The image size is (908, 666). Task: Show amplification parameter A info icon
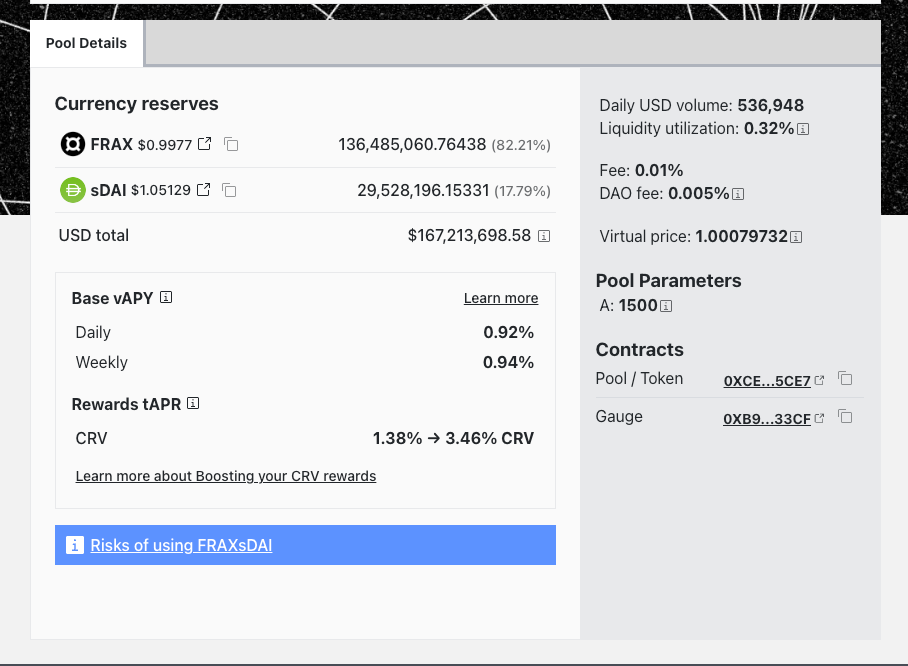666,306
